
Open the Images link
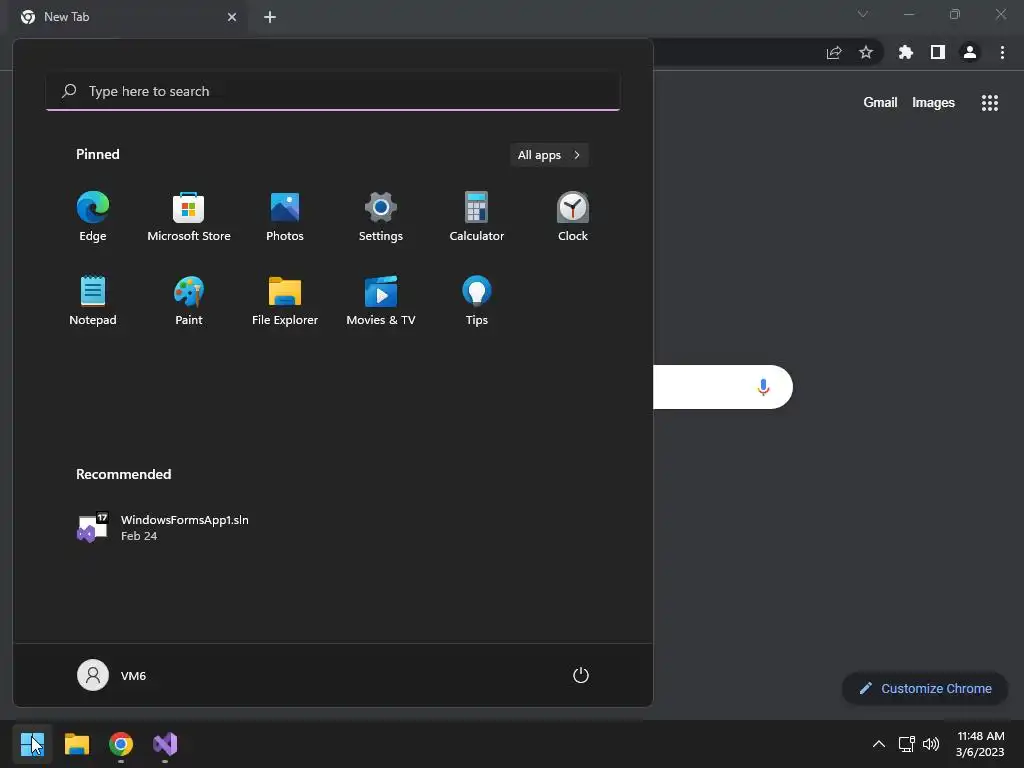tap(933, 103)
